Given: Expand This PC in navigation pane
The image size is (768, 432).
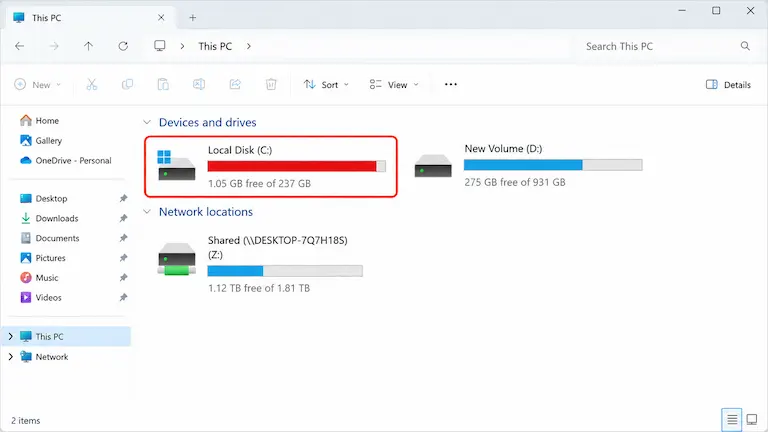Looking at the screenshot, I should click(10, 336).
